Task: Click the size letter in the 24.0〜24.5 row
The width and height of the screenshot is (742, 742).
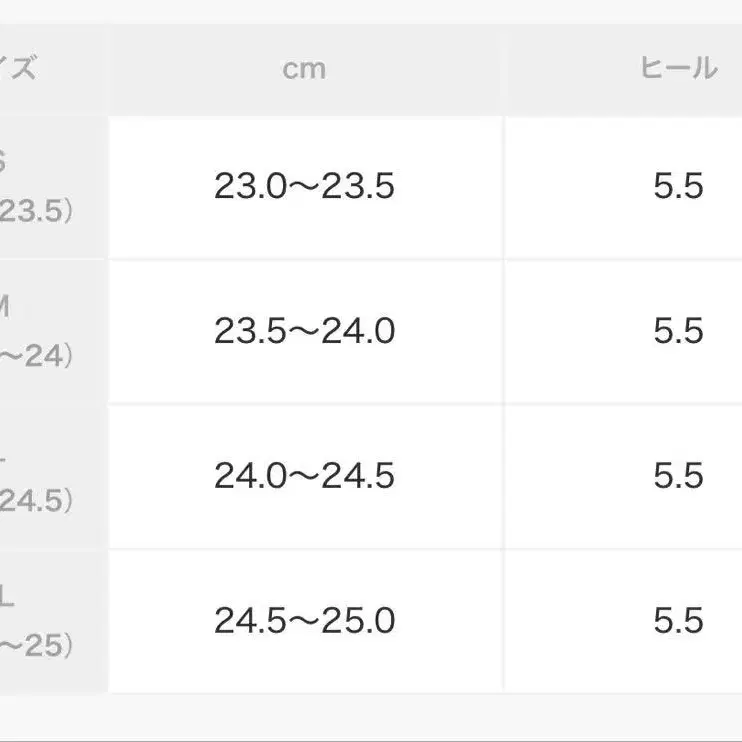Action: 5,452
